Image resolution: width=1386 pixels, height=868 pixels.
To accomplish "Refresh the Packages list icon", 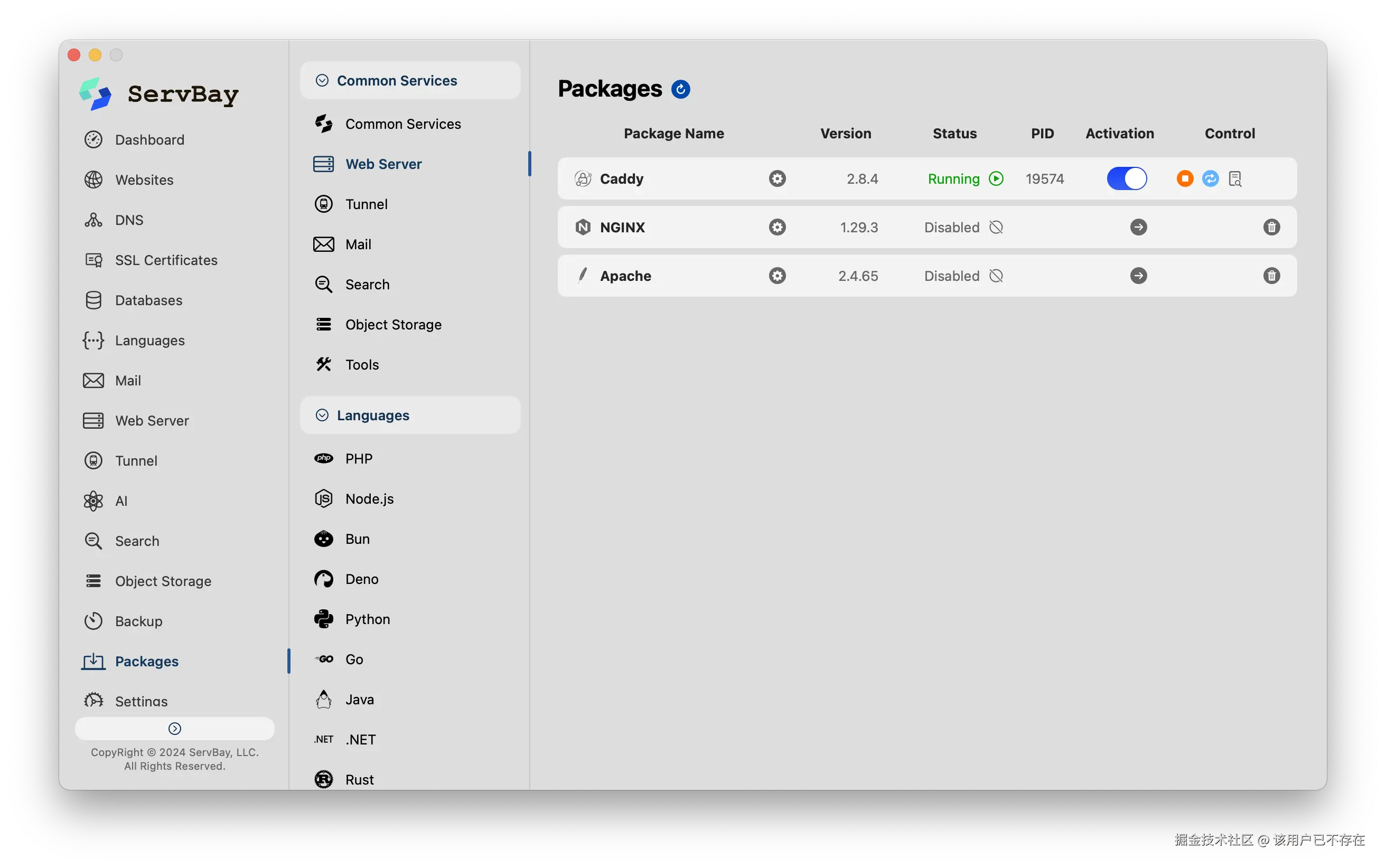I will (680, 90).
